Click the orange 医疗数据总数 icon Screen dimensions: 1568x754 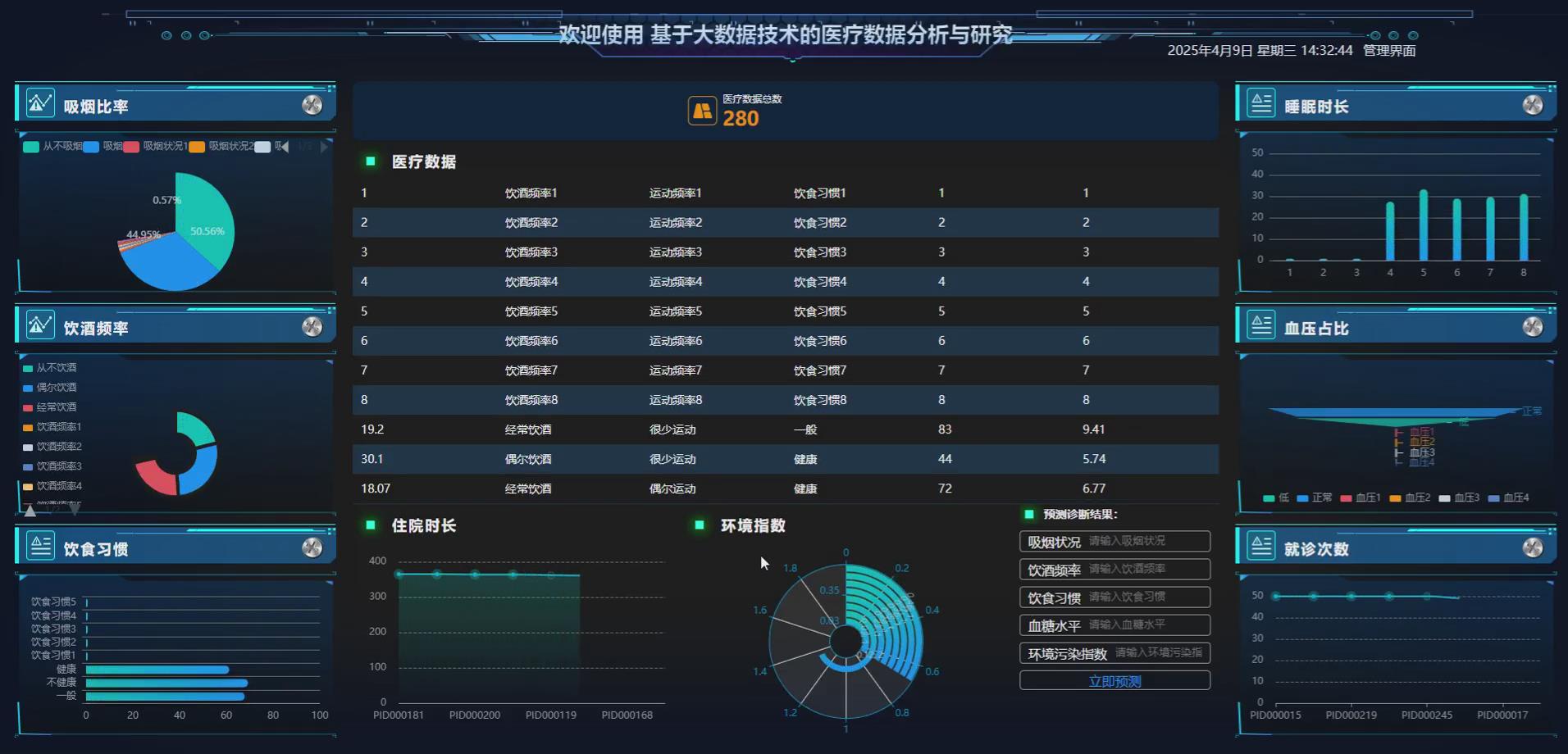point(702,111)
